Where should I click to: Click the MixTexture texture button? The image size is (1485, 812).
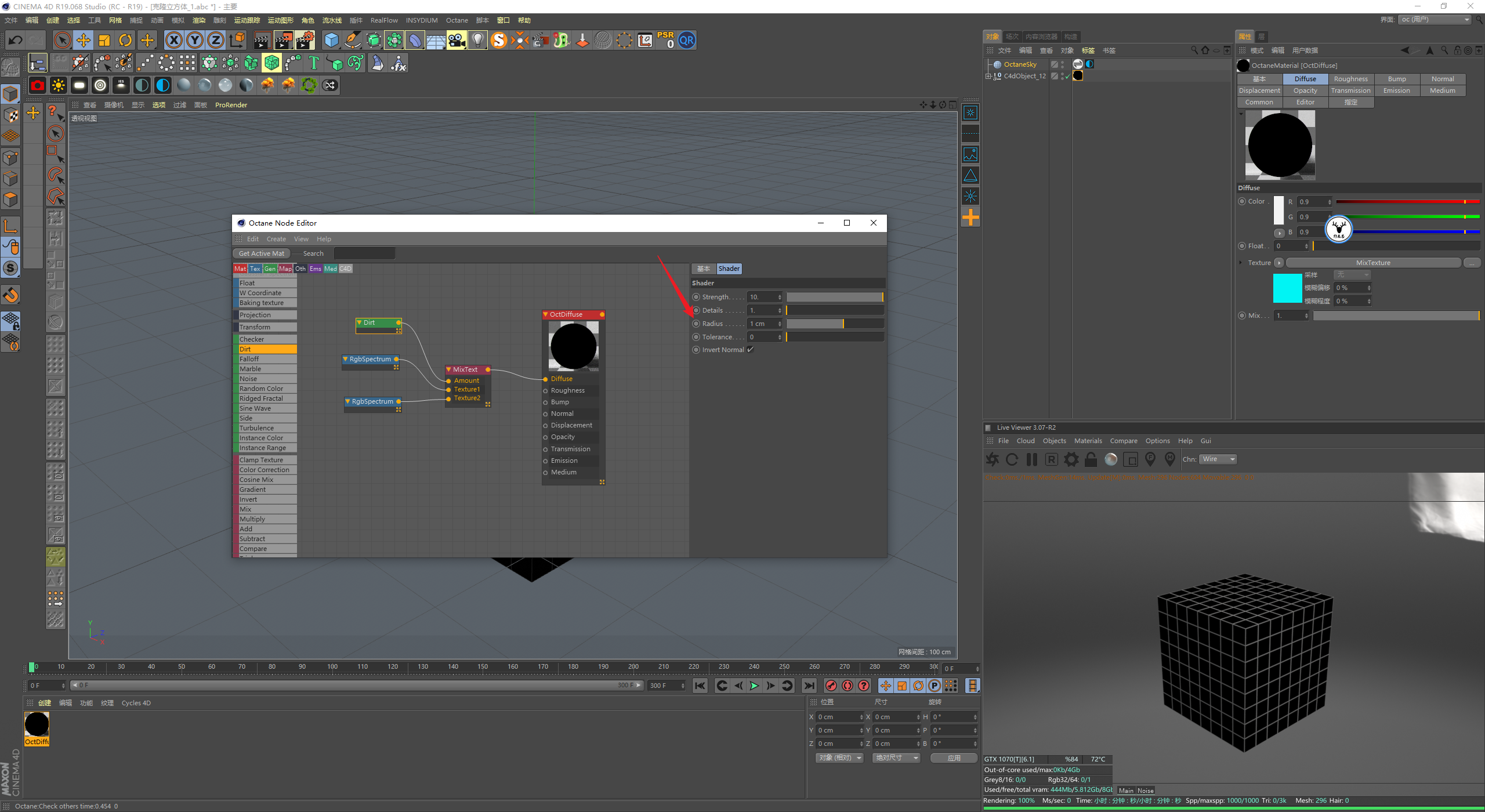pos(1373,263)
